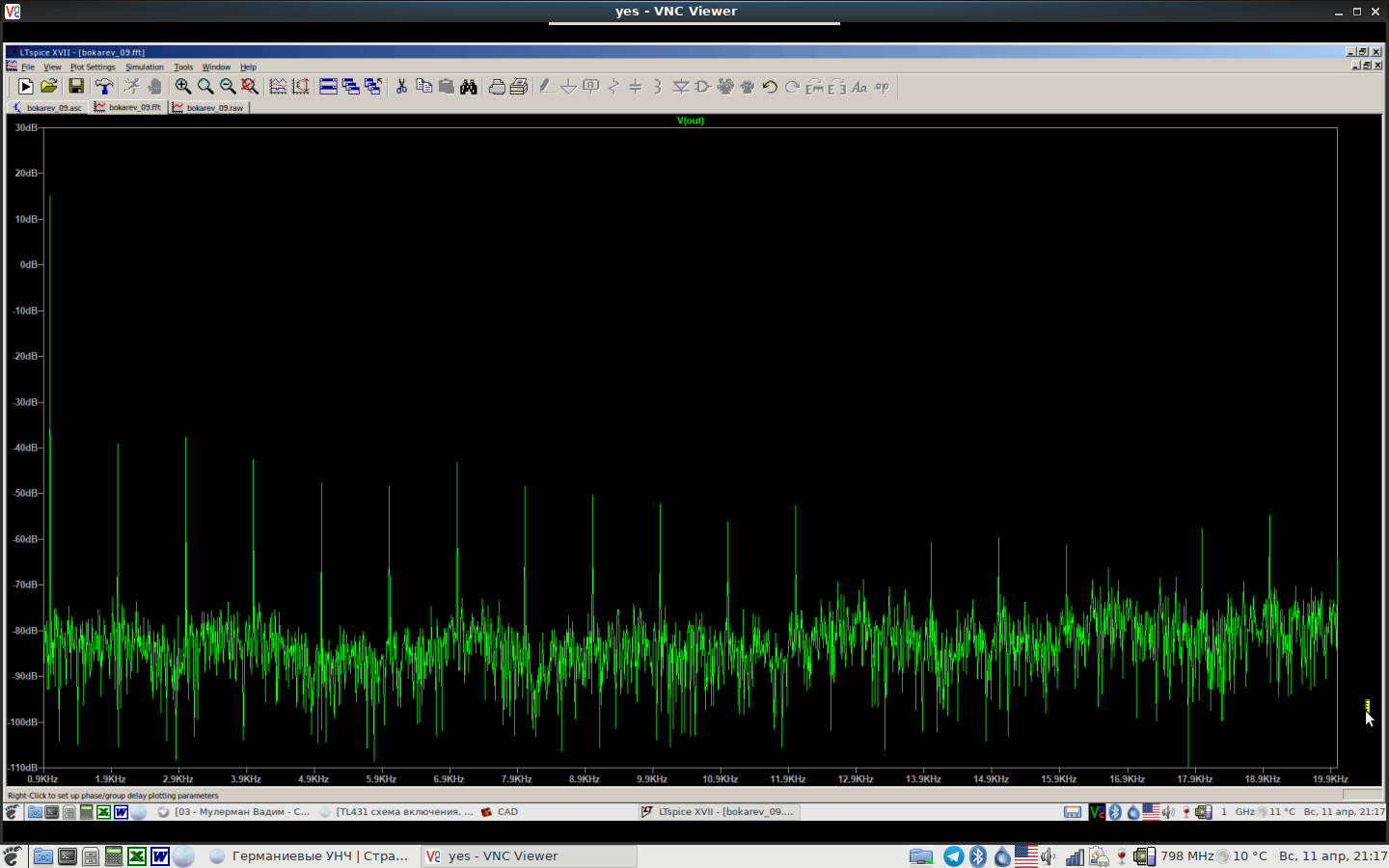The image size is (1389, 868).
Task: Click the Zoom out magnifier icon
Action: tap(228, 87)
